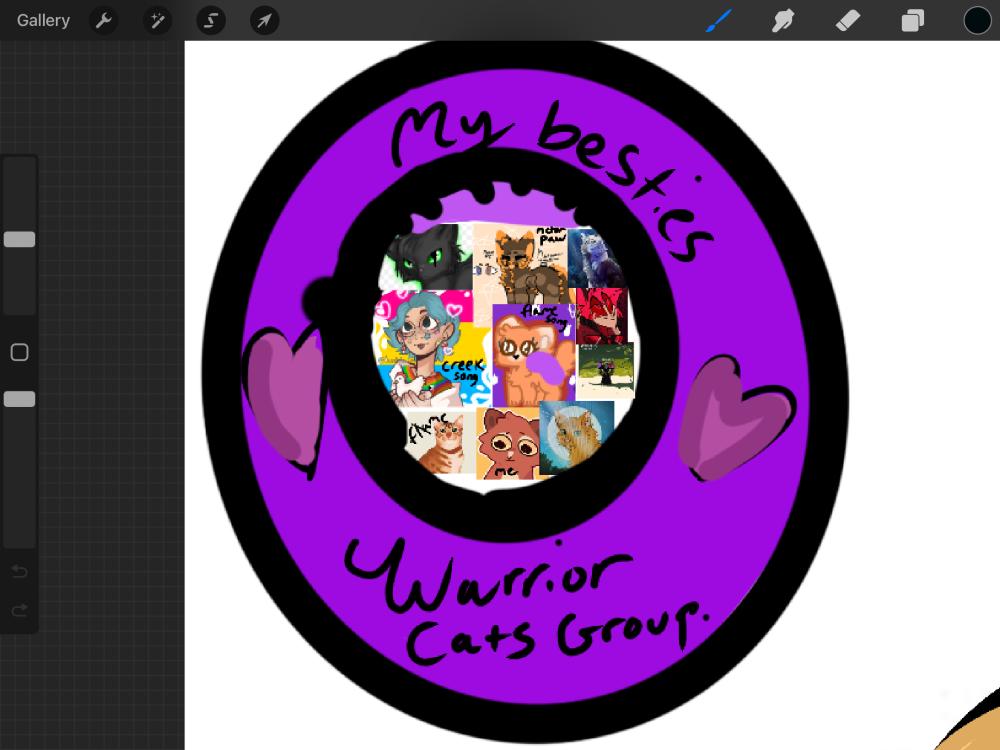Open the Layers panel

coord(913,20)
